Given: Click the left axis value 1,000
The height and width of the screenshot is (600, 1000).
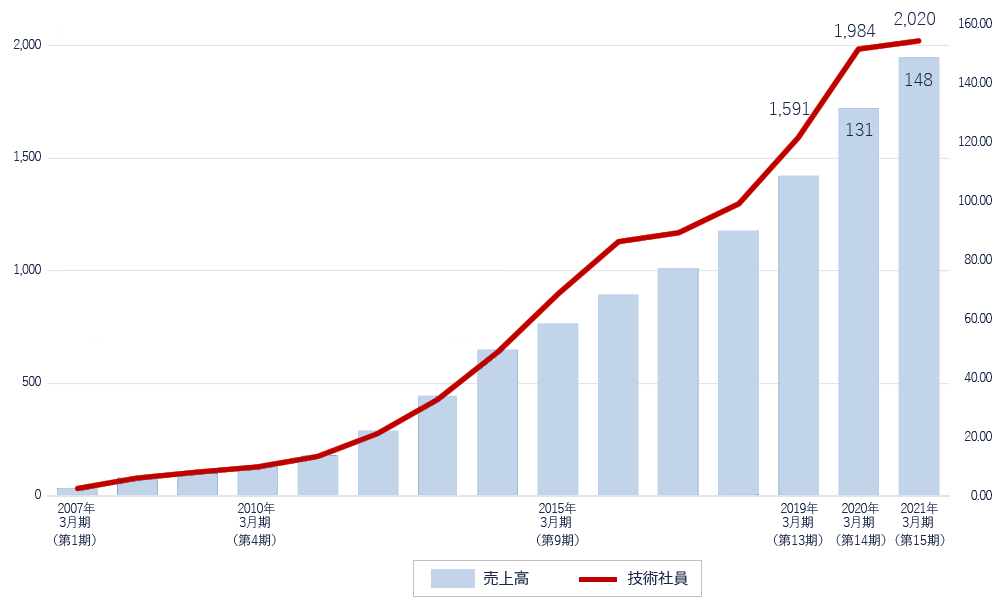Looking at the screenshot, I should [x=27, y=270].
